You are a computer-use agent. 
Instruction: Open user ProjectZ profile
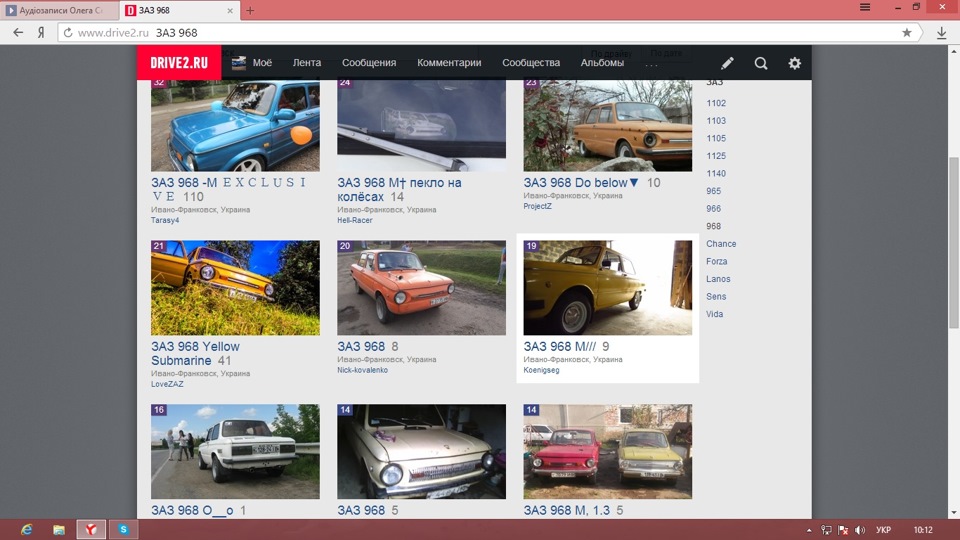tap(538, 206)
